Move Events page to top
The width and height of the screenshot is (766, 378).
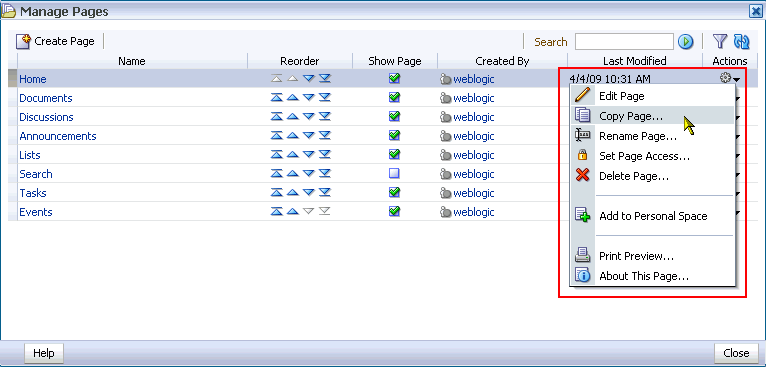277,212
